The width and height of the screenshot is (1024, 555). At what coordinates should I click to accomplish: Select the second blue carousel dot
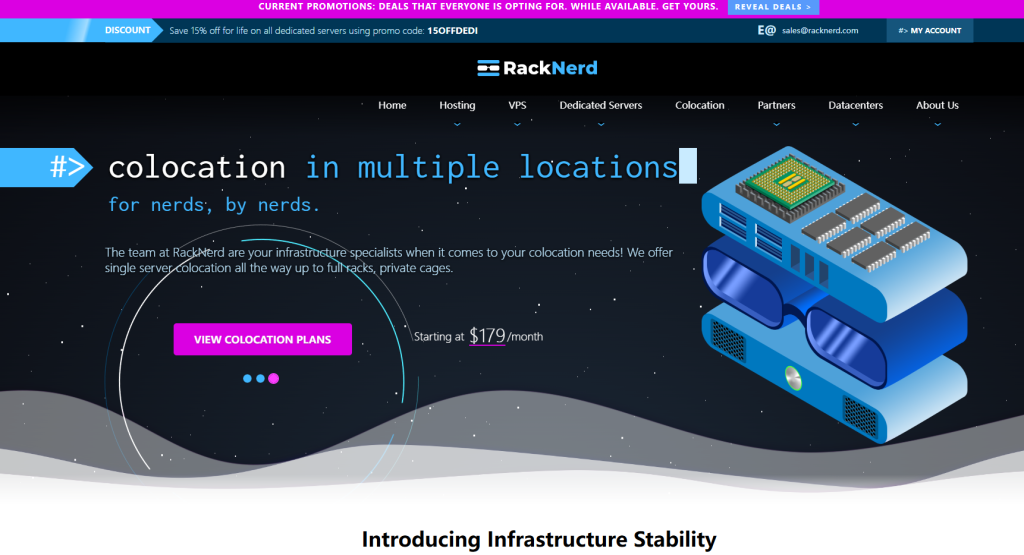[260, 378]
